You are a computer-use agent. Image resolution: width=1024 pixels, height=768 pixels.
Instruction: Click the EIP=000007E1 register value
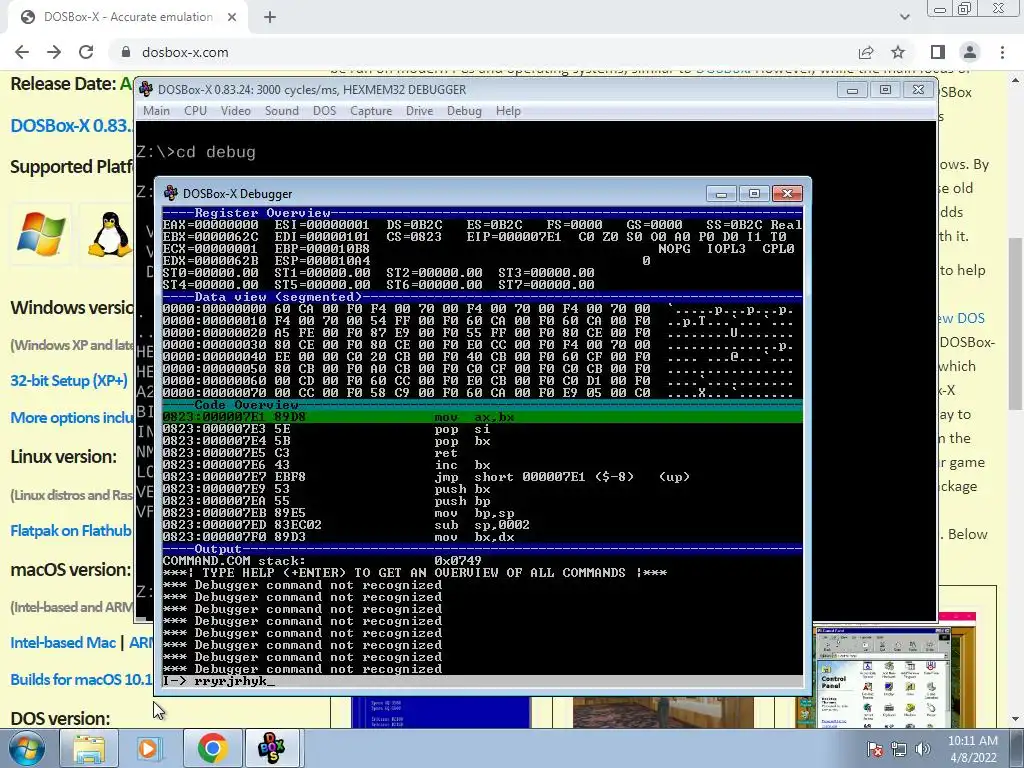tap(514, 236)
